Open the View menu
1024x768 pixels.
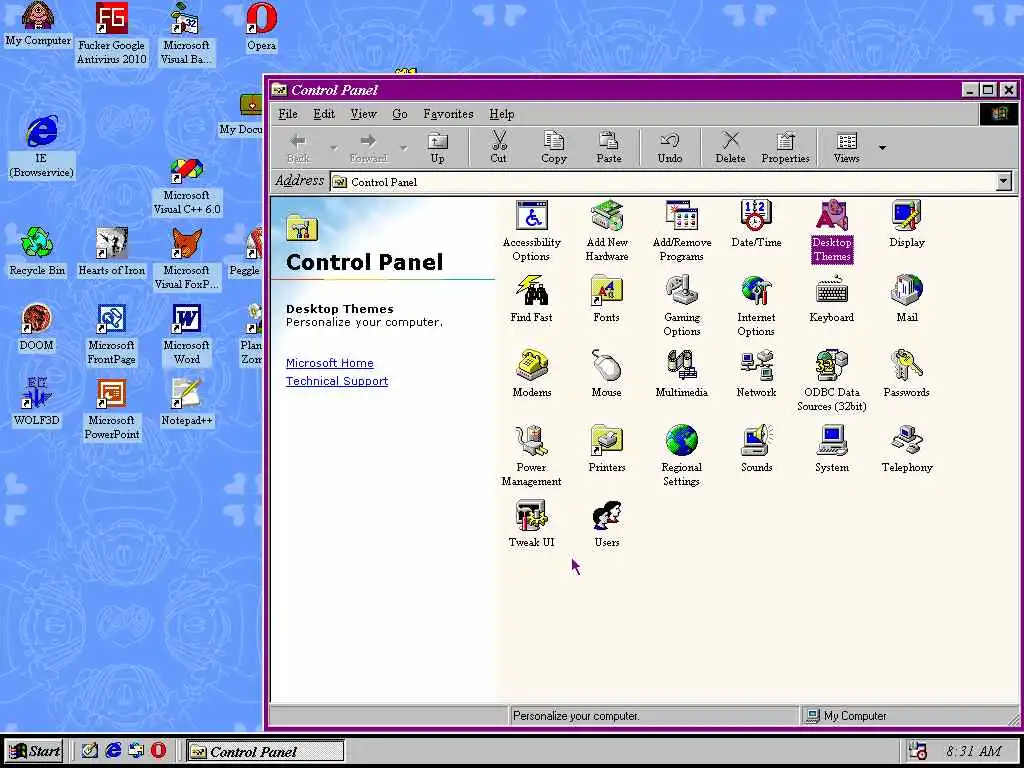363,114
